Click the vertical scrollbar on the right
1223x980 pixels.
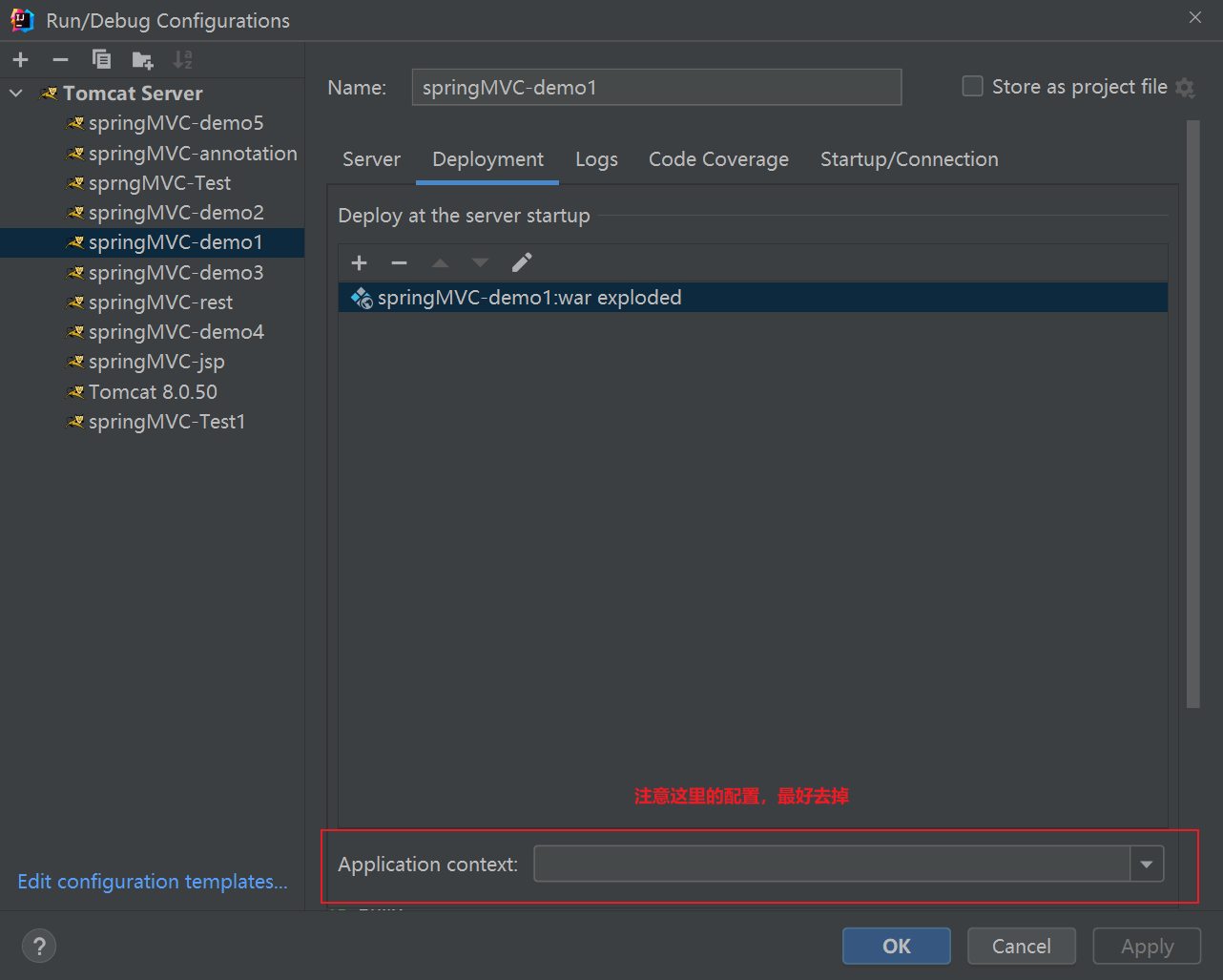tap(1192, 415)
